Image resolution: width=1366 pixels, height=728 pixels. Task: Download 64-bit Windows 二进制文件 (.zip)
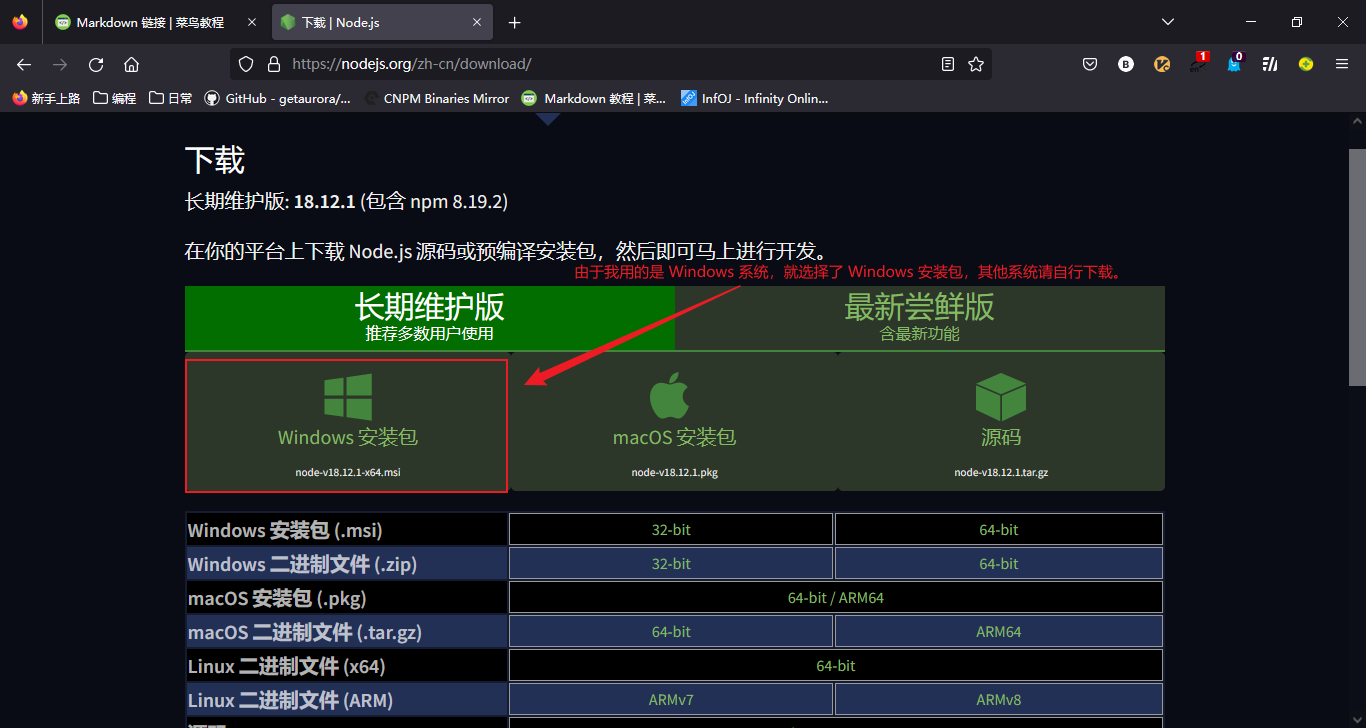click(x=999, y=564)
